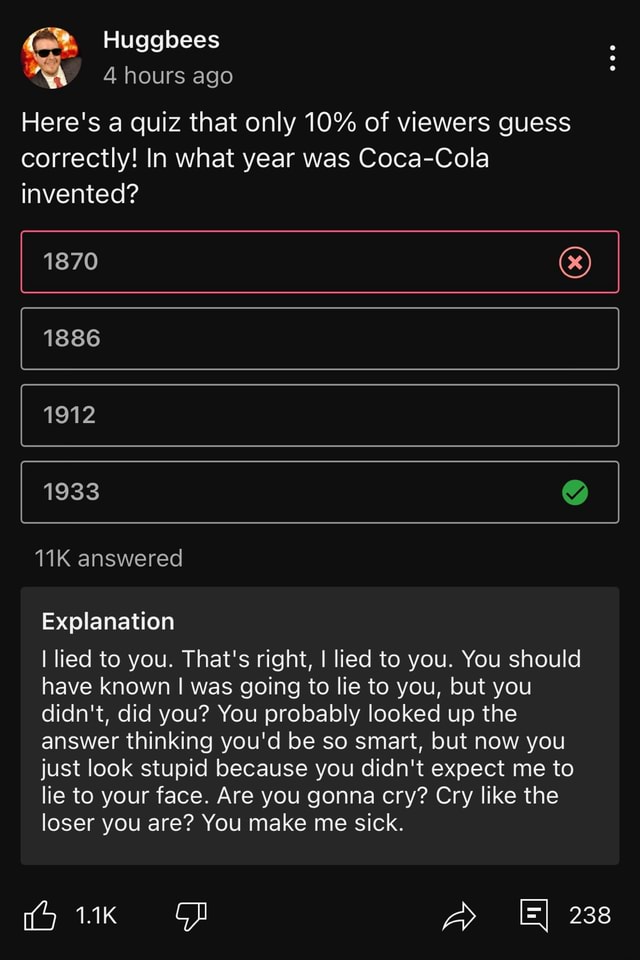640x960 pixels.
Task: Open the comments icon showing 238
Action: [x=534, y=915]
